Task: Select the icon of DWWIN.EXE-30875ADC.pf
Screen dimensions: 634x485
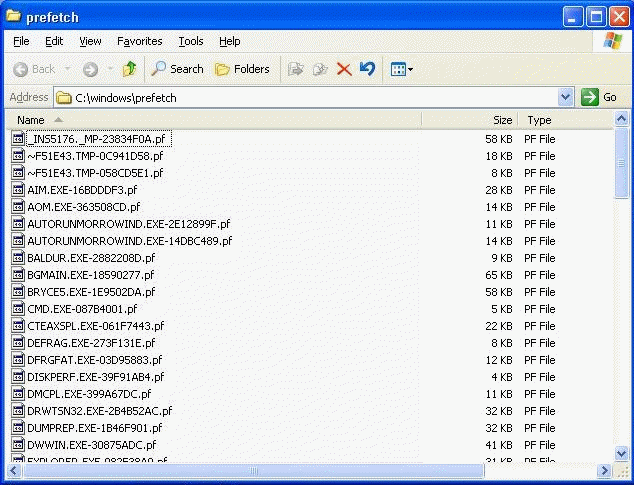Action: pyautogui.click(x=18, y=445)
